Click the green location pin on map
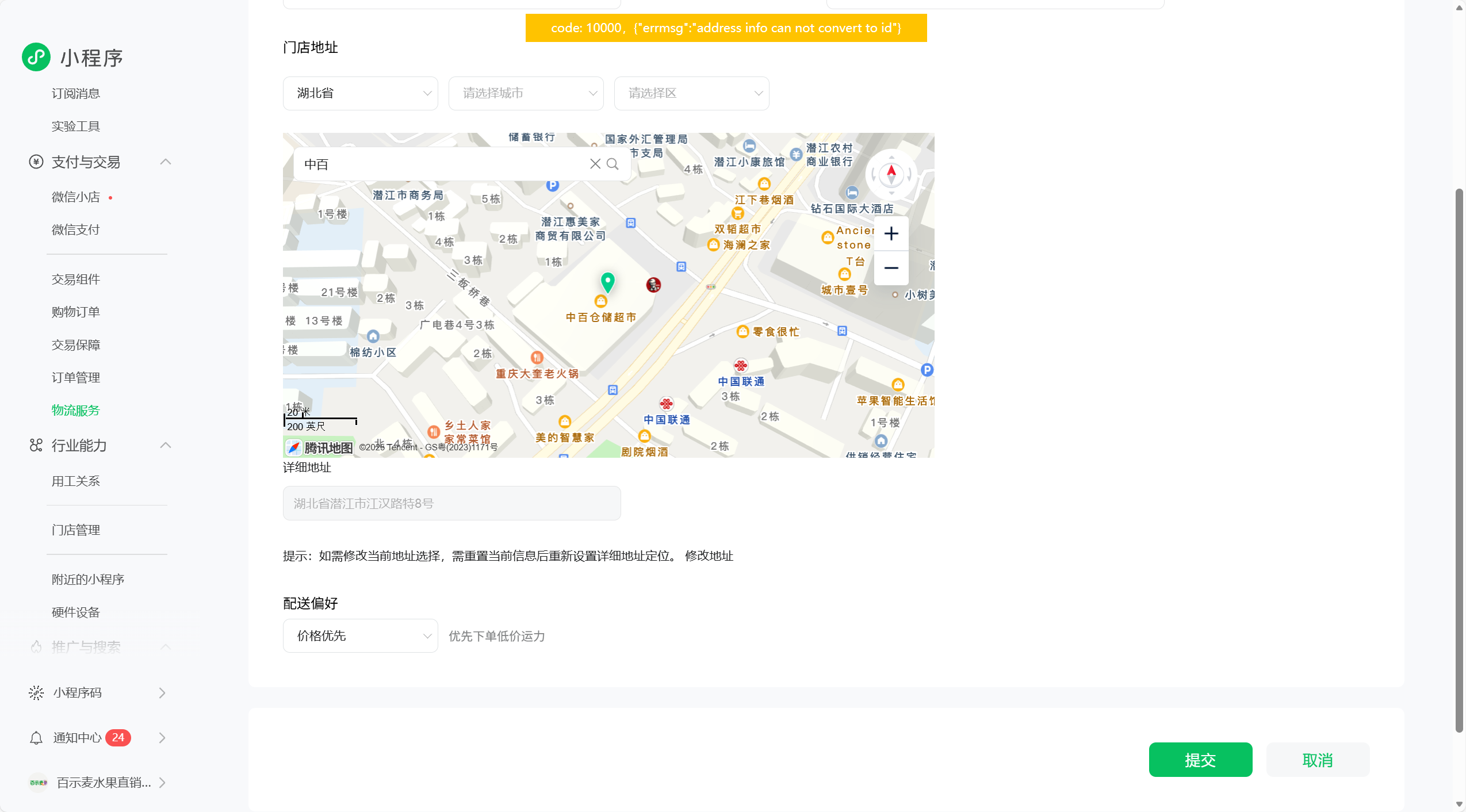 (x=607, y=282)
